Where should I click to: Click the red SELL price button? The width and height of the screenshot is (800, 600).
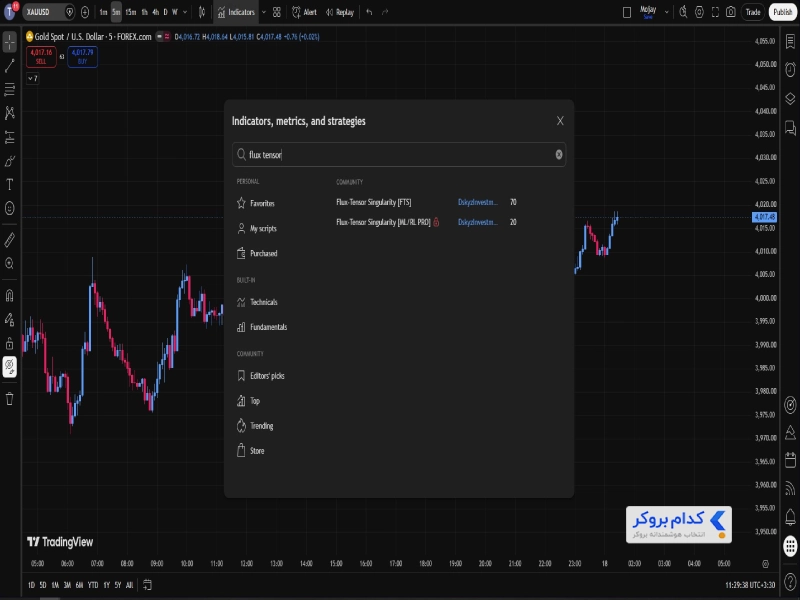click(41, 57)
